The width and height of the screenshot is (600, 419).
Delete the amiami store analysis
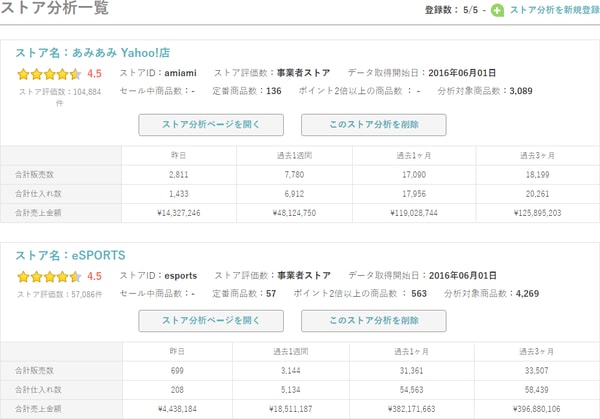coord(373,125)
